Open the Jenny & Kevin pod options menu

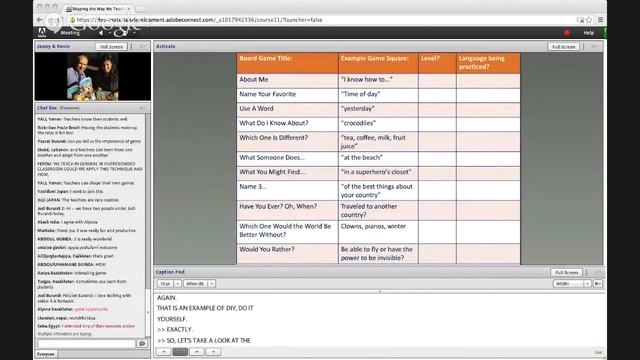click(x=142, y=47)
